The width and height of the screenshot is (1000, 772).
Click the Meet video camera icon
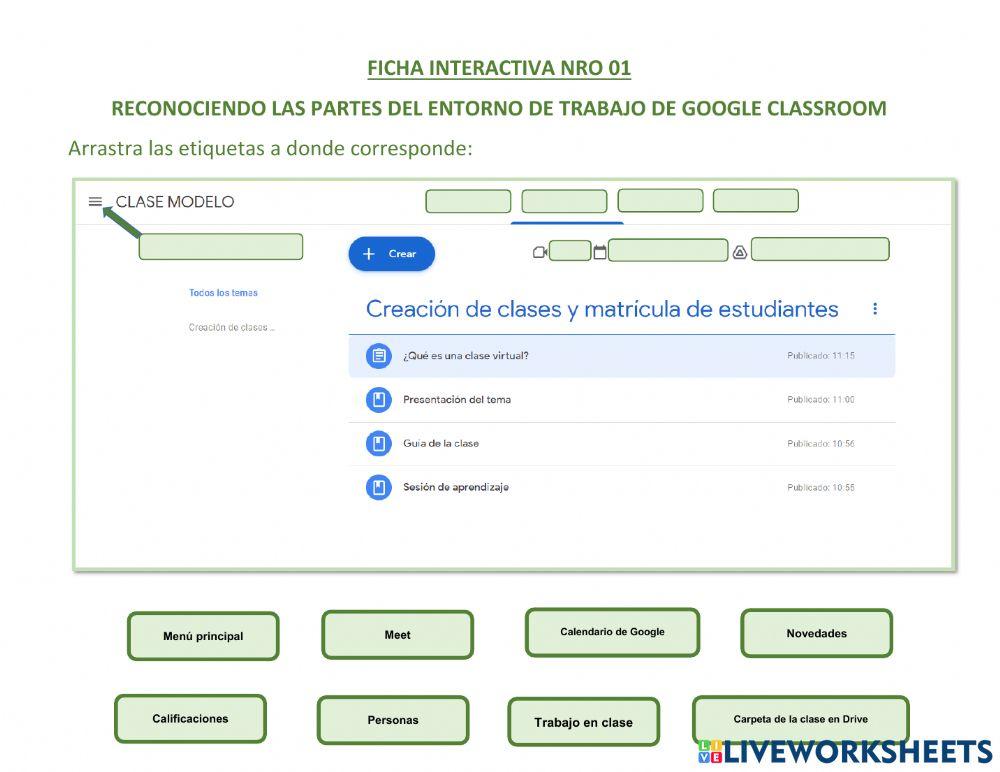pos(540,252)
